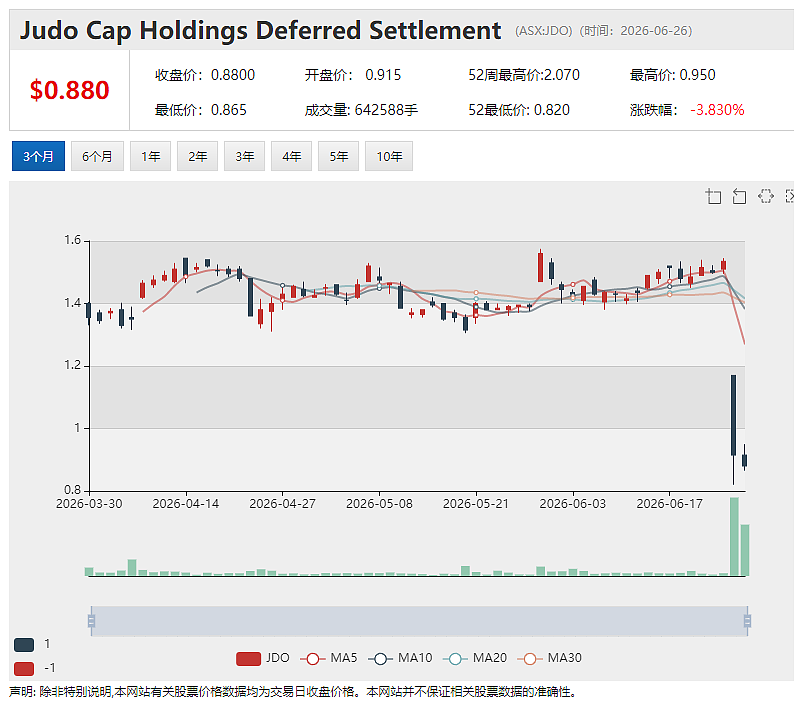Activate the area zoom tool icon
The image size is (805, 716).
pos(713,197)
